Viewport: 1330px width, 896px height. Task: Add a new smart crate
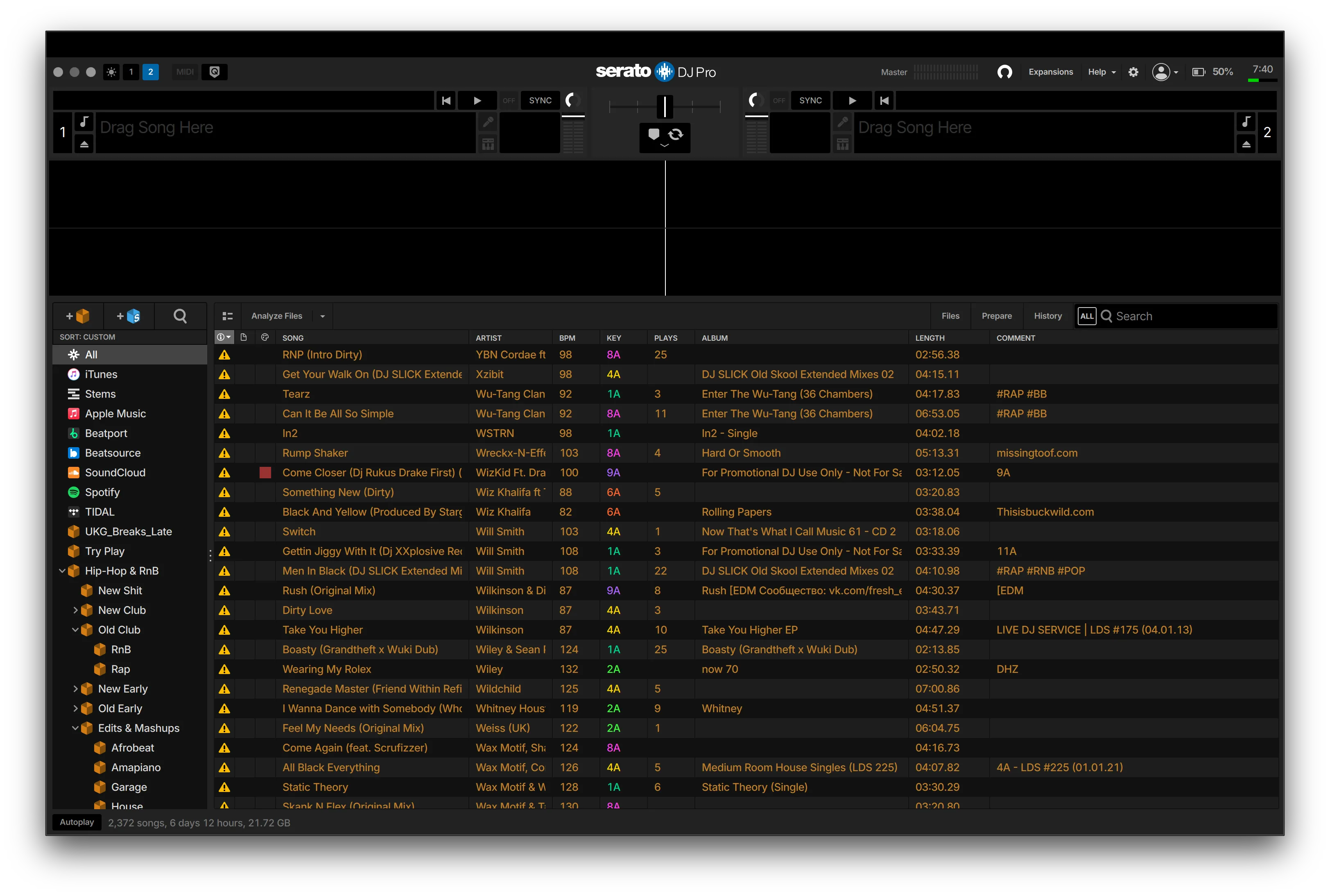[x=129, y=316]
